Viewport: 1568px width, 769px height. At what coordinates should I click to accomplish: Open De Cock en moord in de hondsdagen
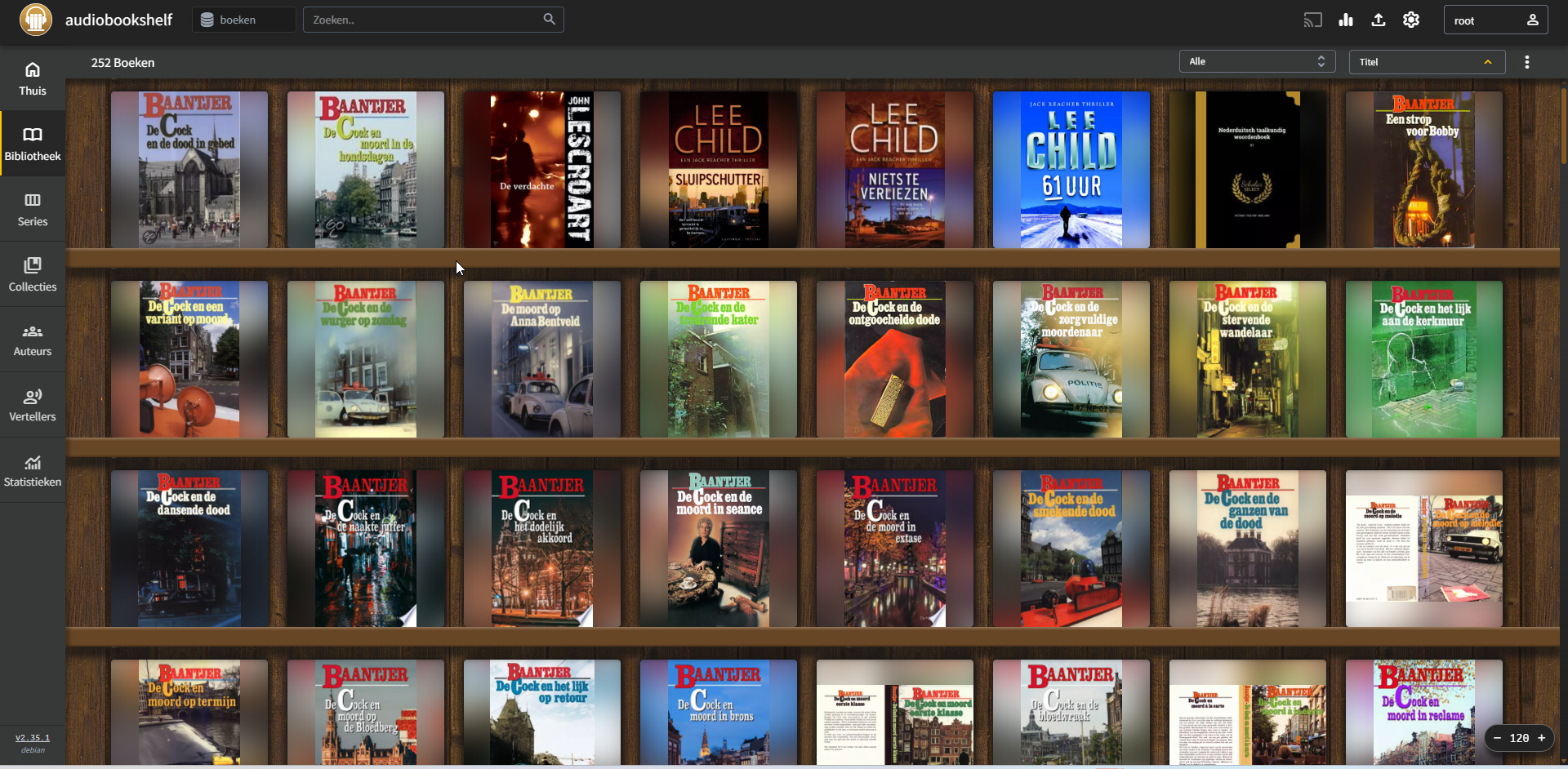click(x=366, y=170)
